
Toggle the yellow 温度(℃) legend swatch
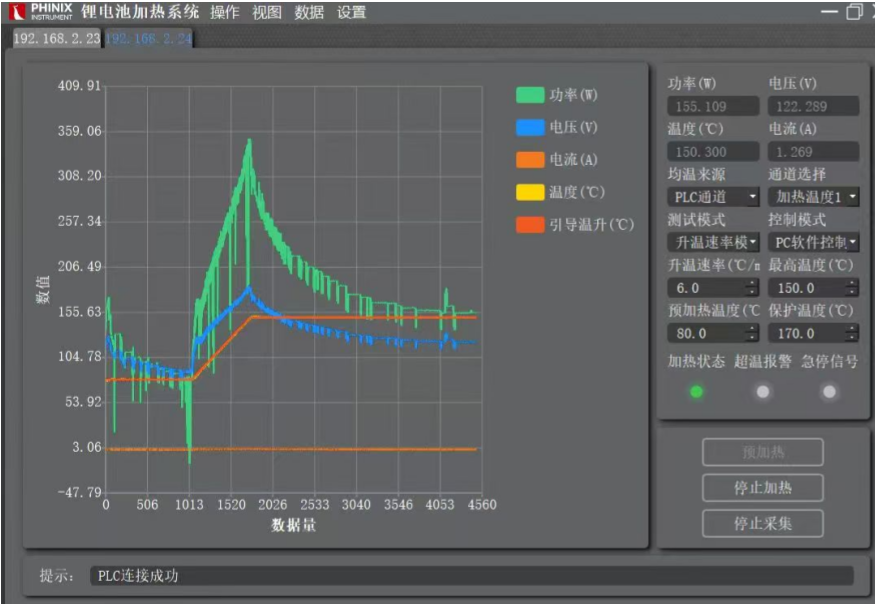[x=529, y=192]
